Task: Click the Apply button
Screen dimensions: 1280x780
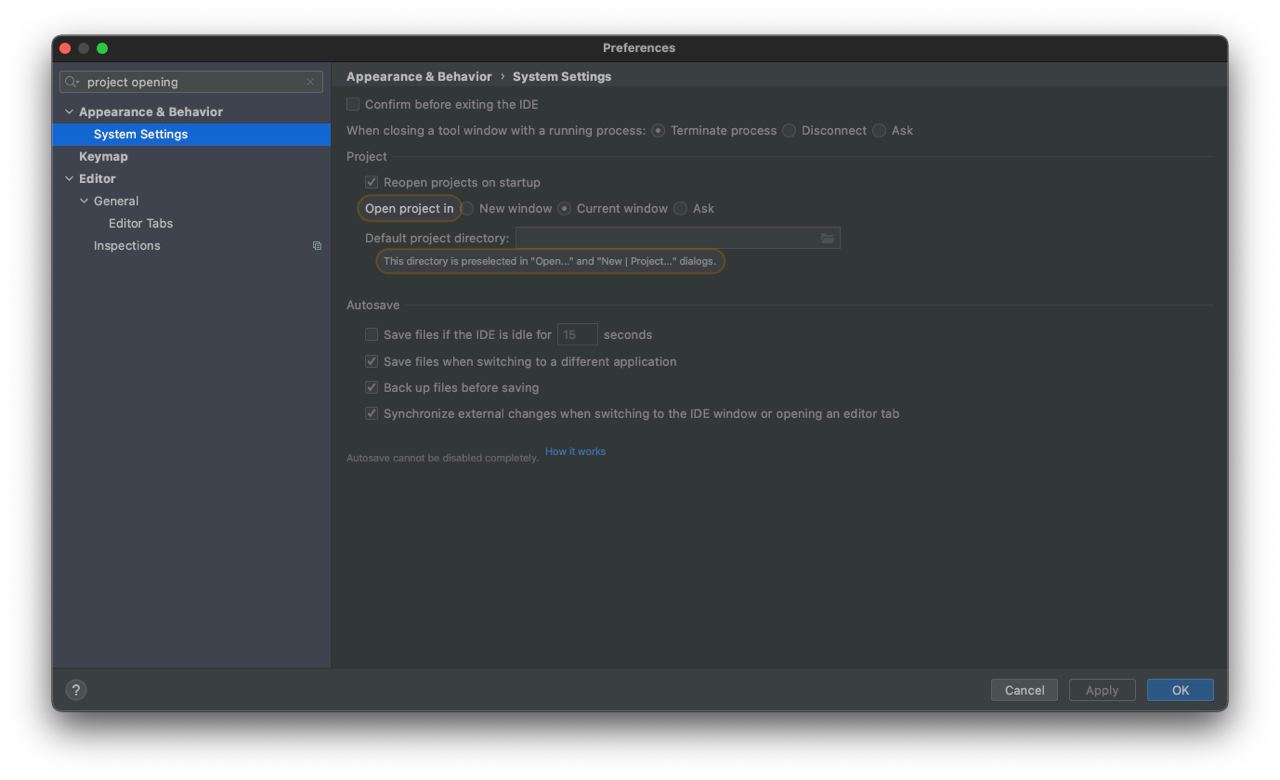Action: 1102,690
